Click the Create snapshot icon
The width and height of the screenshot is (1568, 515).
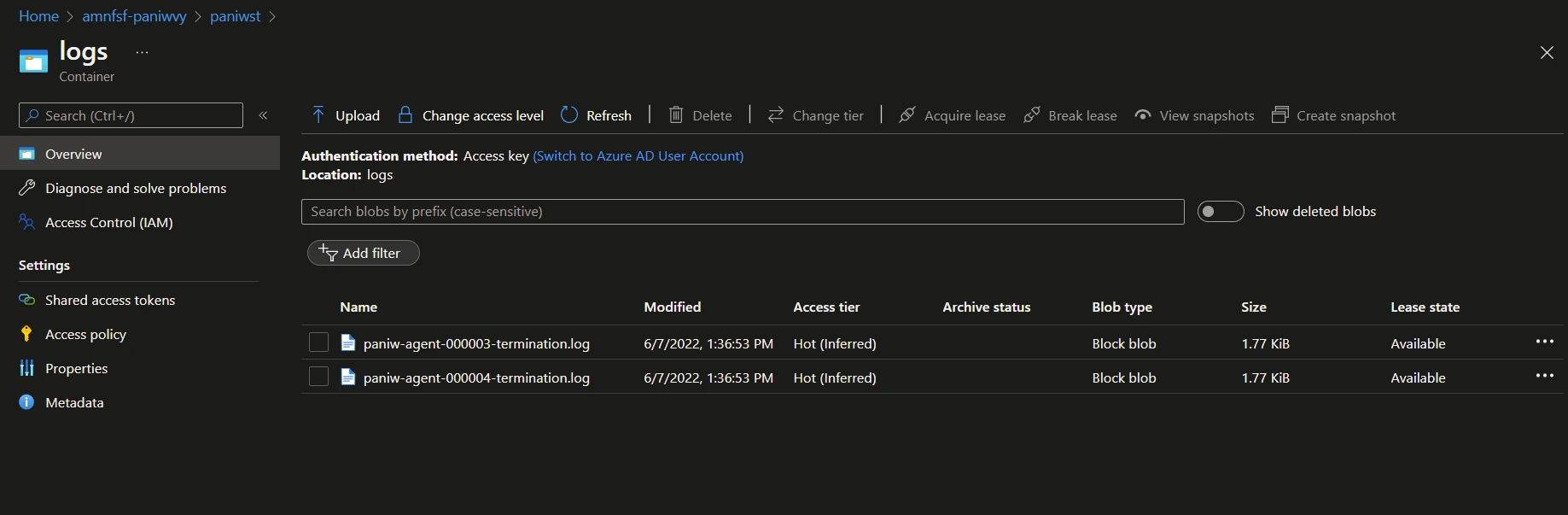tap(1280, 114)
